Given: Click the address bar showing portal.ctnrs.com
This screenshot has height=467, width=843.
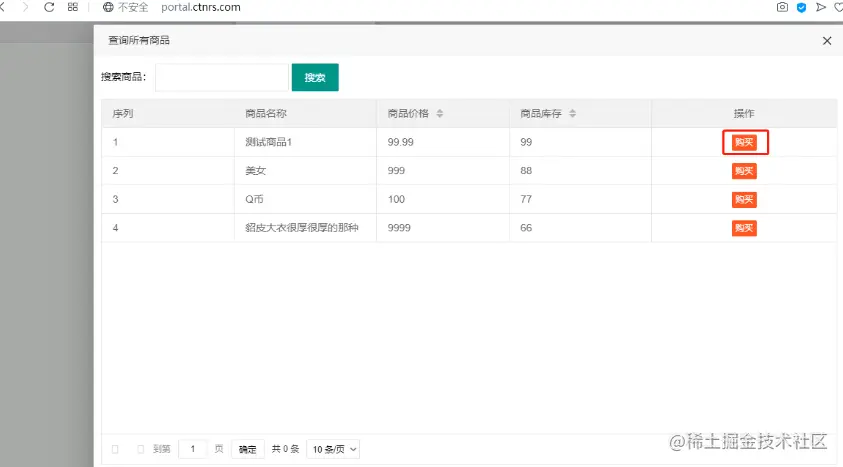Looking at the screenshot, I should pos(201,8).
